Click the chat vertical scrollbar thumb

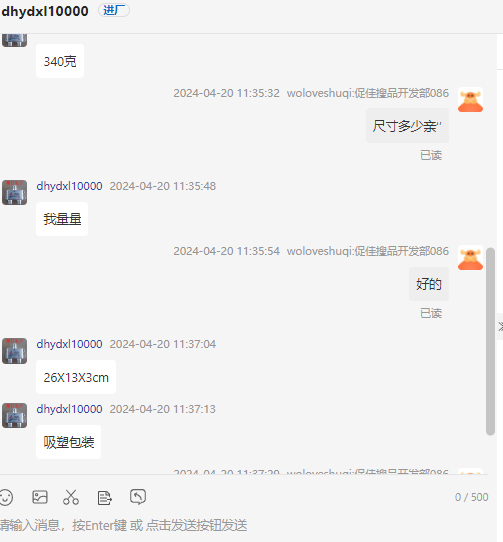tap(490, 341)
